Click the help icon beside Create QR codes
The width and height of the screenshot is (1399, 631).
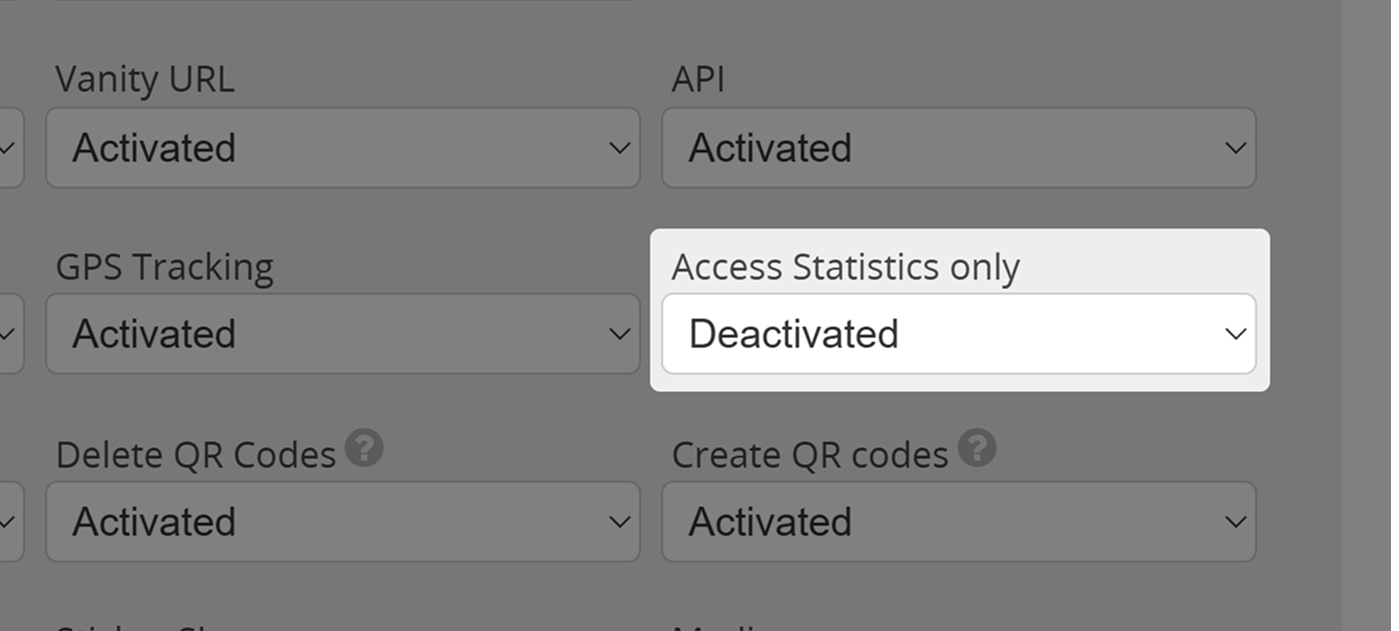click(977, 448)
